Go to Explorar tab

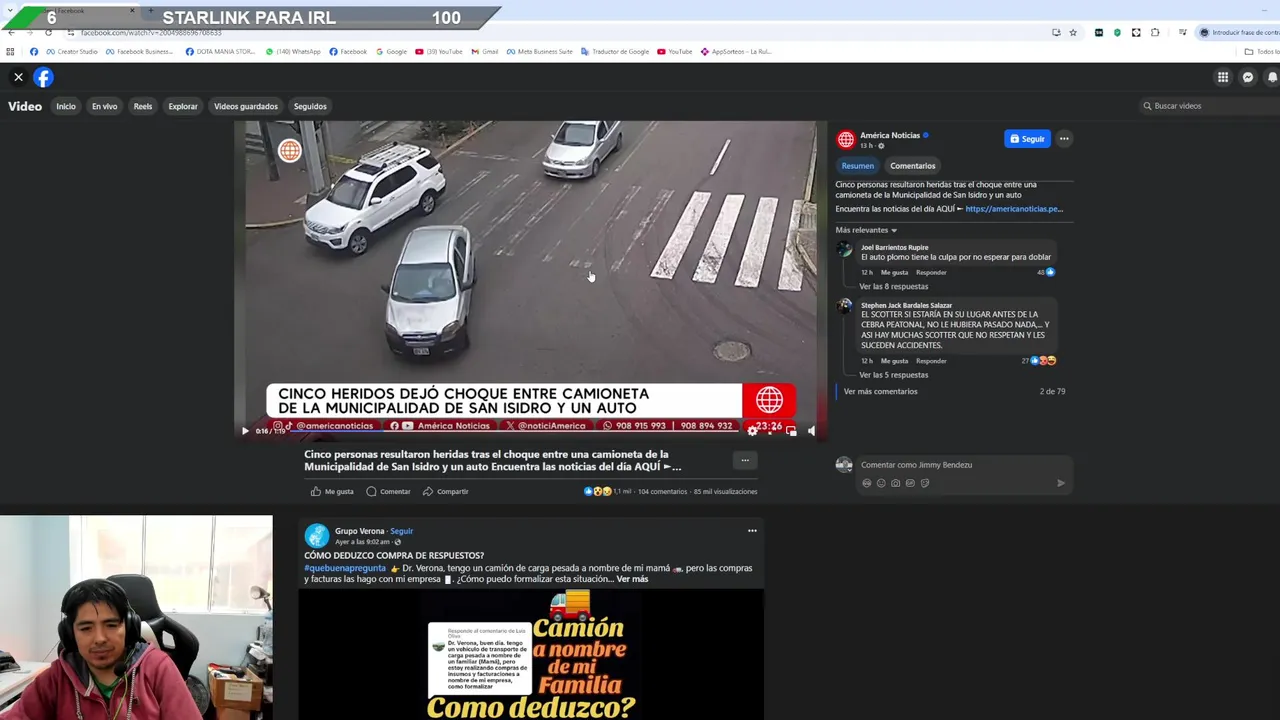(183, 106)
